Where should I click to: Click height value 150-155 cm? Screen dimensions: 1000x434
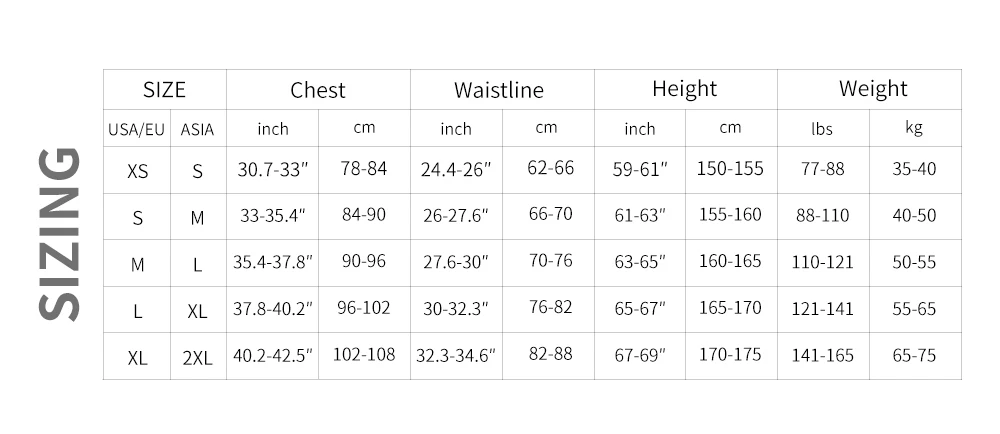coord(730,168)
